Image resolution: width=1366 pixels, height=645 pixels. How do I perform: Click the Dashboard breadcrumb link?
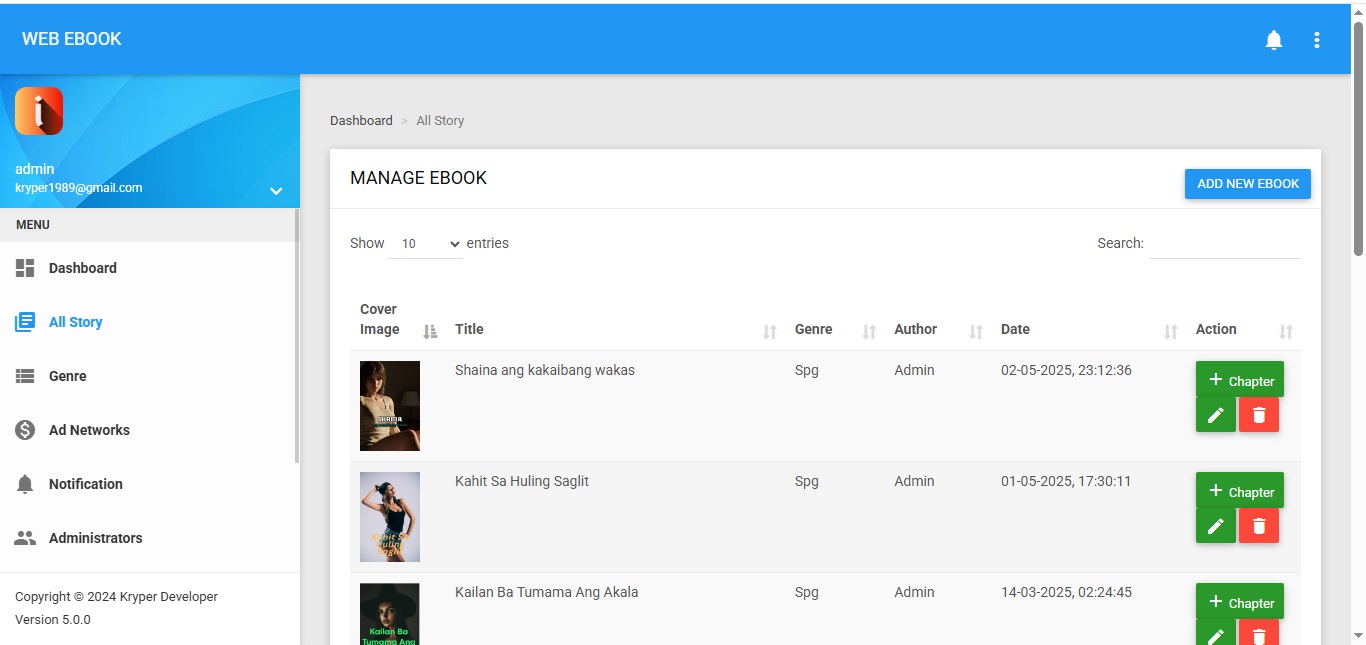pos(361,121)
